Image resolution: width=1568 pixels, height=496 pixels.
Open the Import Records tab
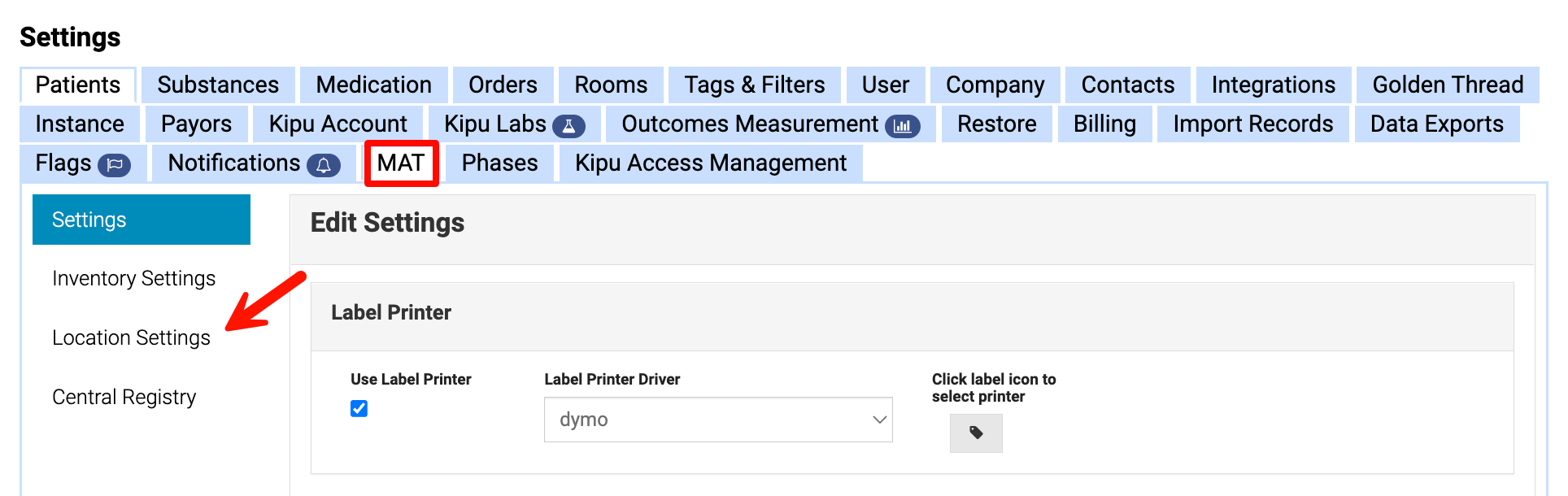tap(1252, 124)
